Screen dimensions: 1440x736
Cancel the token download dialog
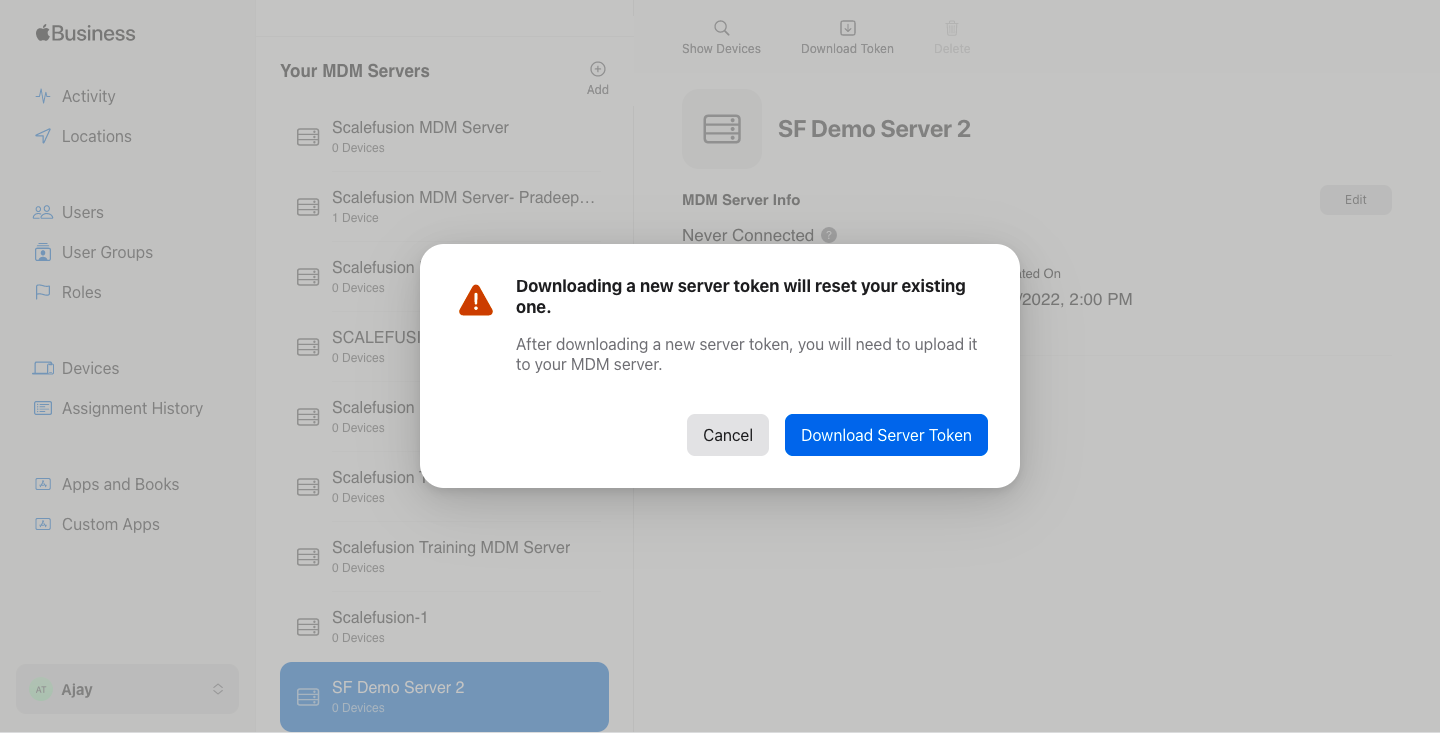tap(728, 435)
